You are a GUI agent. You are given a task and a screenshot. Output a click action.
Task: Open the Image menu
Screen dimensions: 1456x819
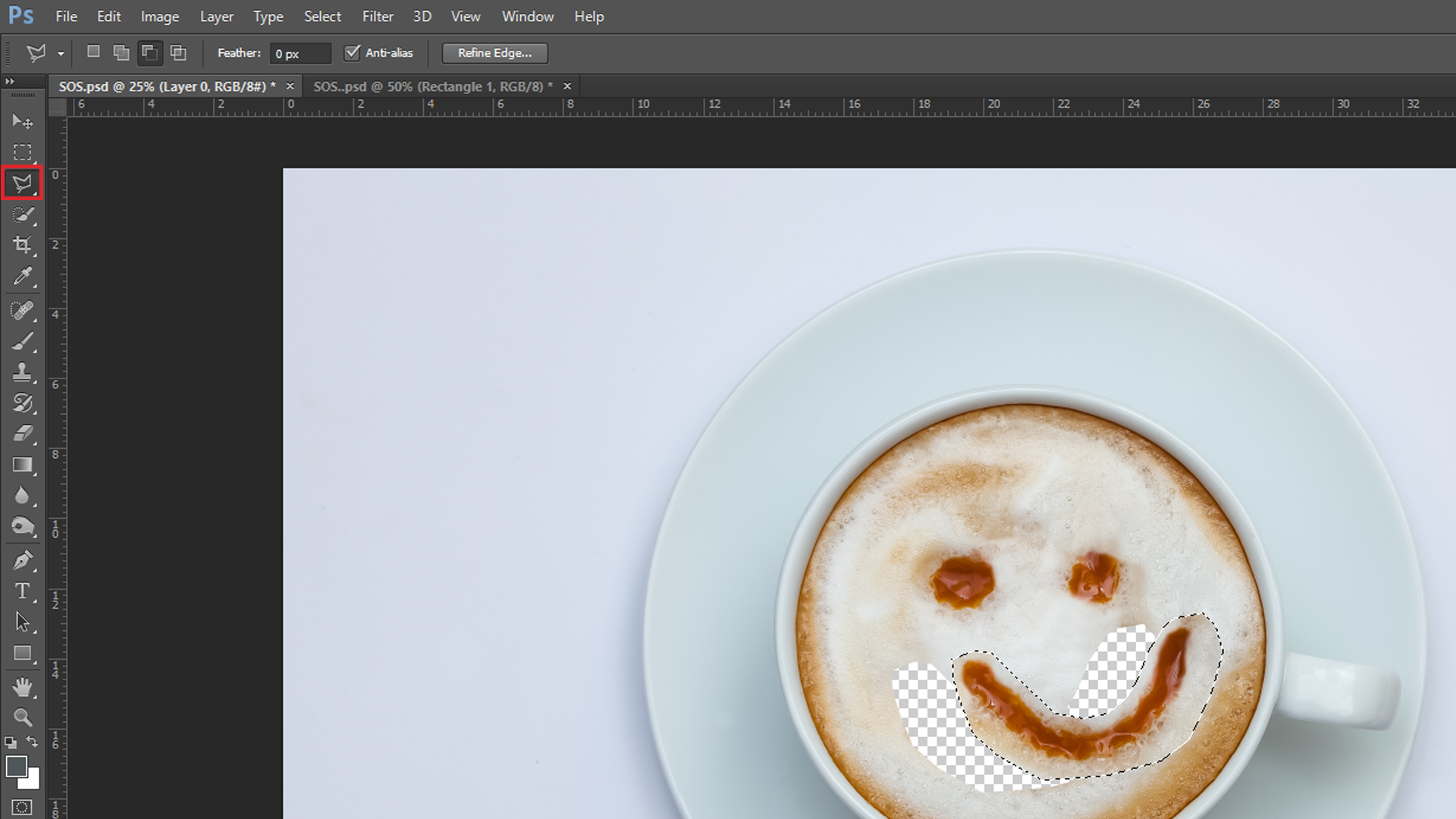(160, 16)
